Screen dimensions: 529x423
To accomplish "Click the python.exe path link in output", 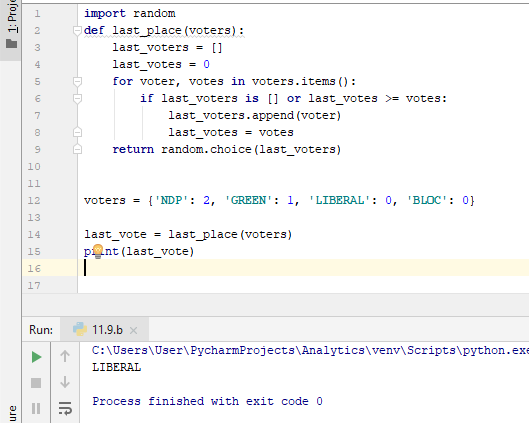I will (x=310, y=350).
